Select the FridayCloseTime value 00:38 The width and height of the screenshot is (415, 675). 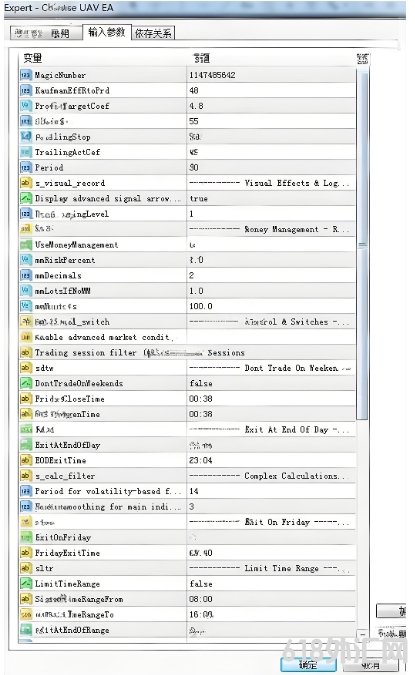pyautogui.click(x=201, y=399)
